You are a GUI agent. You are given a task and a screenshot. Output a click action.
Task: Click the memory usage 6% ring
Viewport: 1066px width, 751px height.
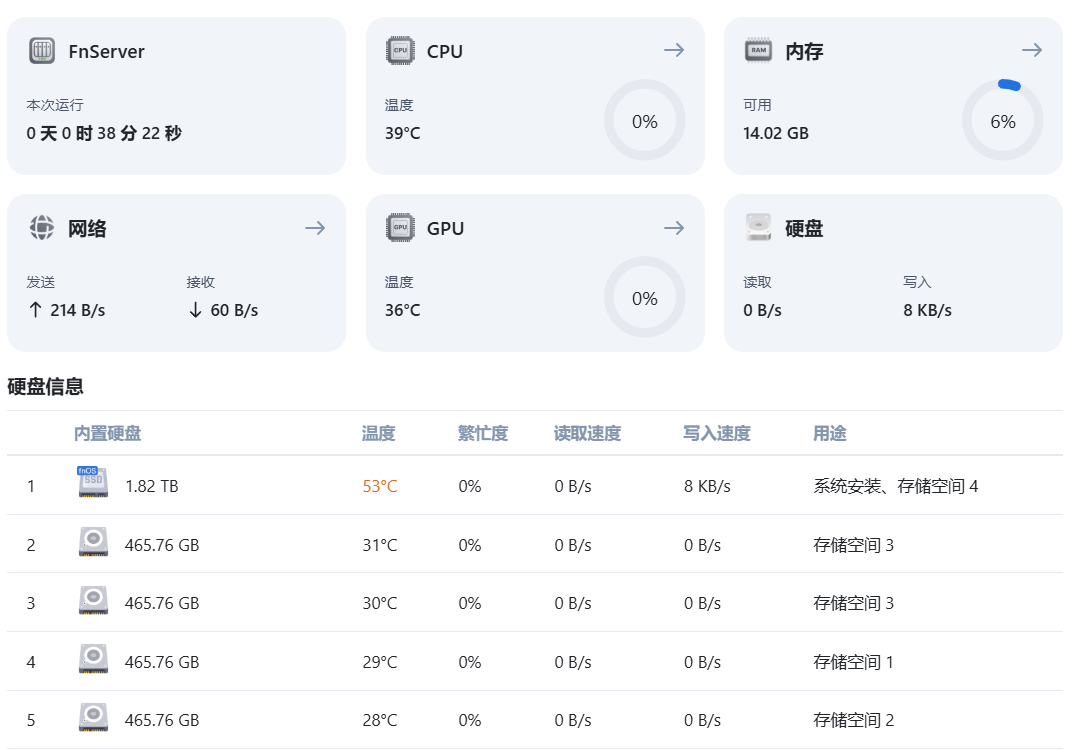click(x=1002, y=121)
